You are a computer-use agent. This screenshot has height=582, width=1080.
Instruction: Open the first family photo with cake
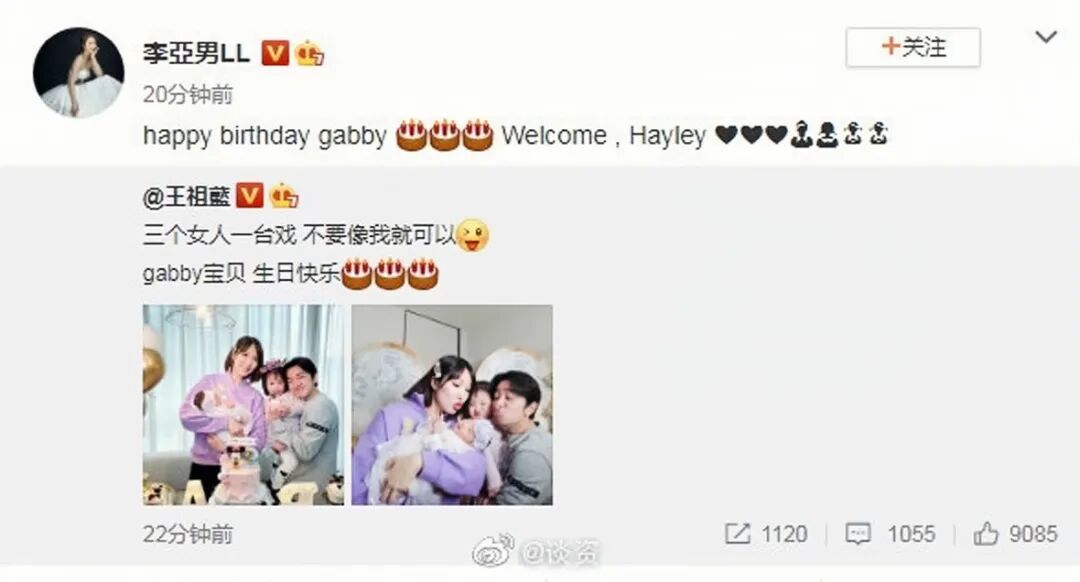[244, 405]
